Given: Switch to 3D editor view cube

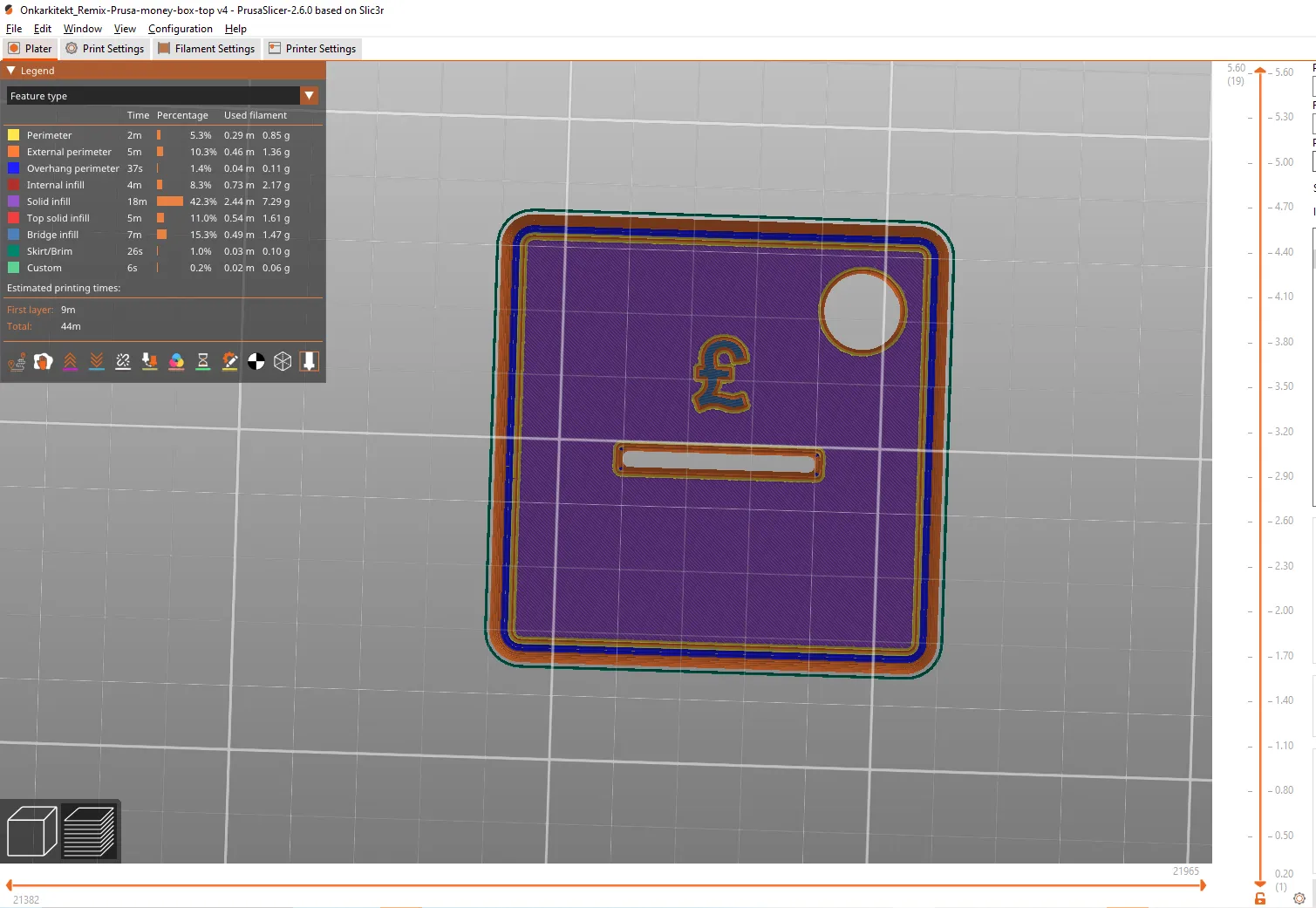Looking at the screenshot, I should click(31, 831).
